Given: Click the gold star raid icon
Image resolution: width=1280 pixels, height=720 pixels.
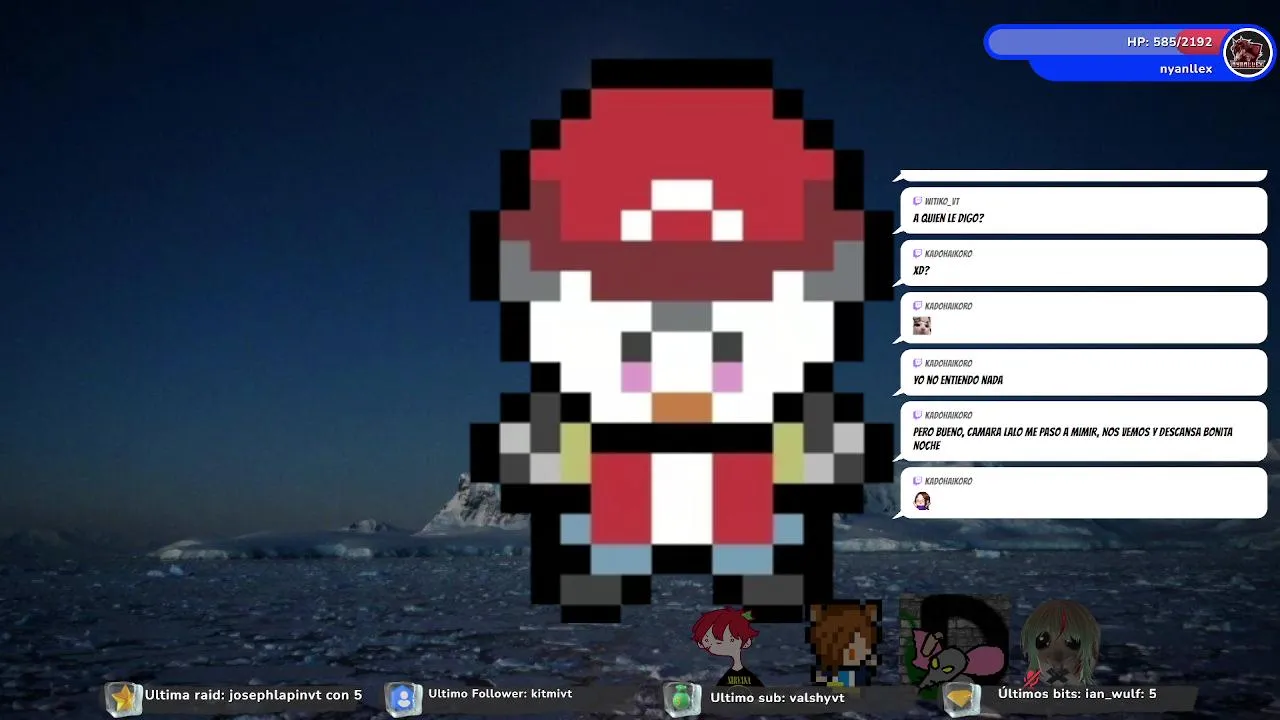Looking at the screenshot, I should point(123,698).
